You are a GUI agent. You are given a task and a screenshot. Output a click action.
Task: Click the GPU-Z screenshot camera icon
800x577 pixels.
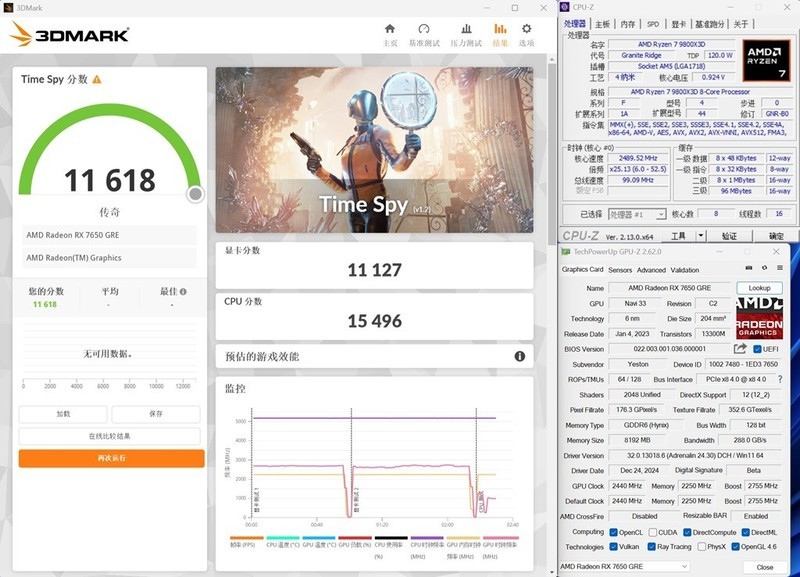[x=749, y=265]
